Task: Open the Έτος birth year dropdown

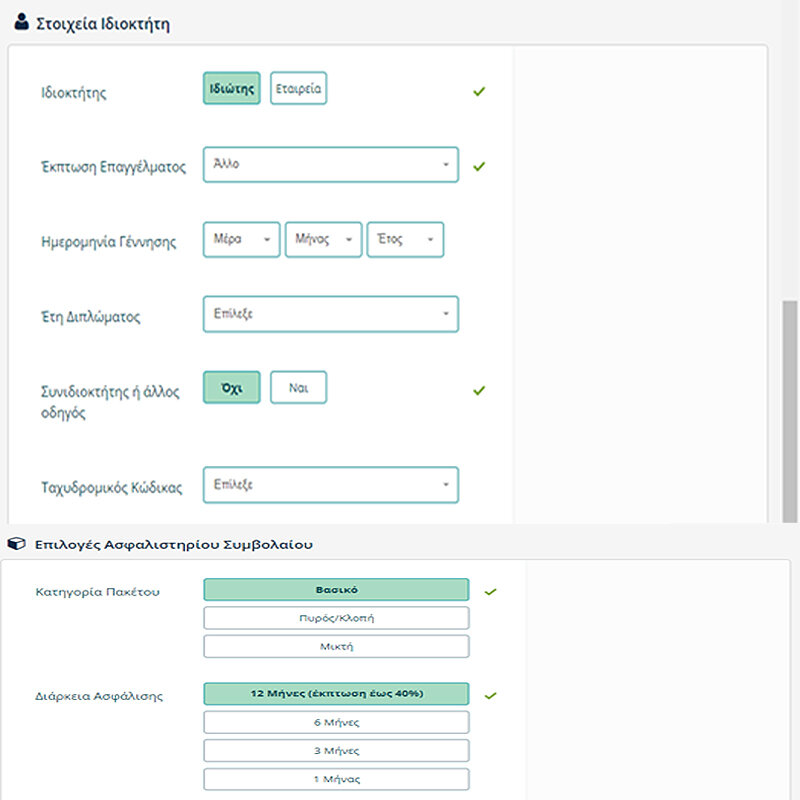Action: click(x=405, y=240)
